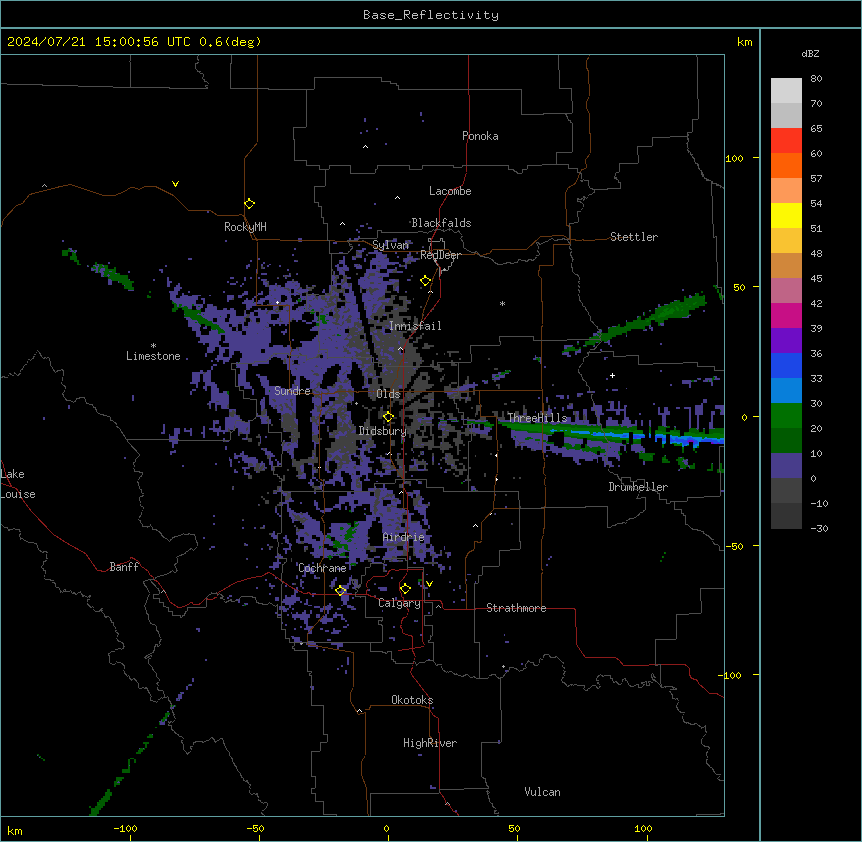Click the -50 tick on the bottom axis
This screenshot has height=842, width=862.
(255, 828)
